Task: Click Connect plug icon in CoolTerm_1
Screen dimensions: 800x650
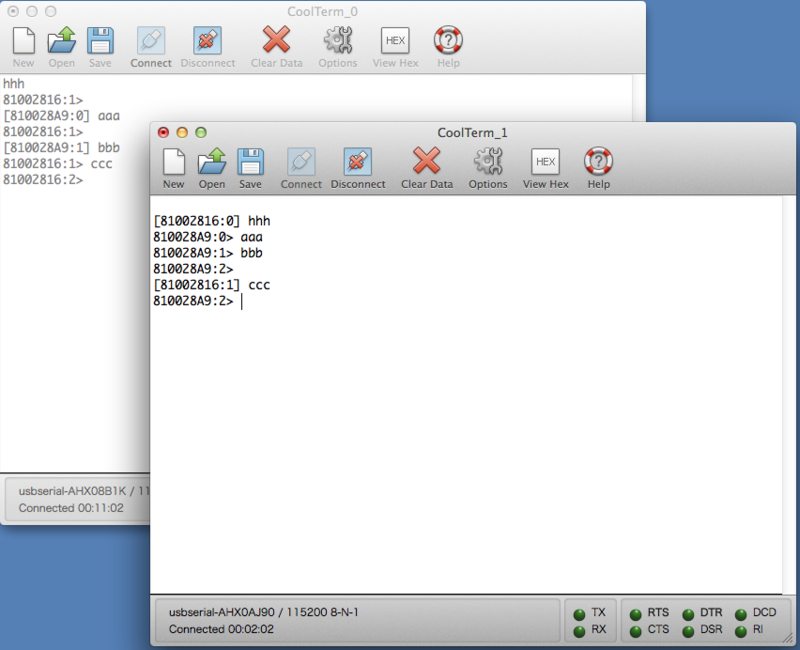Action: [x=301, y=162]
